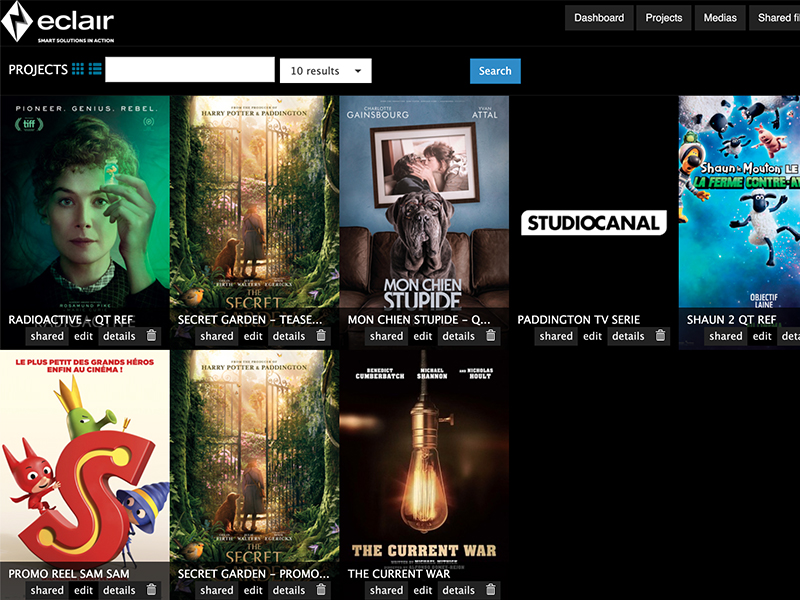Click THE CURRENT WAR title text
This screenshot has width=800, height=600.
click(x=399, y=574)
